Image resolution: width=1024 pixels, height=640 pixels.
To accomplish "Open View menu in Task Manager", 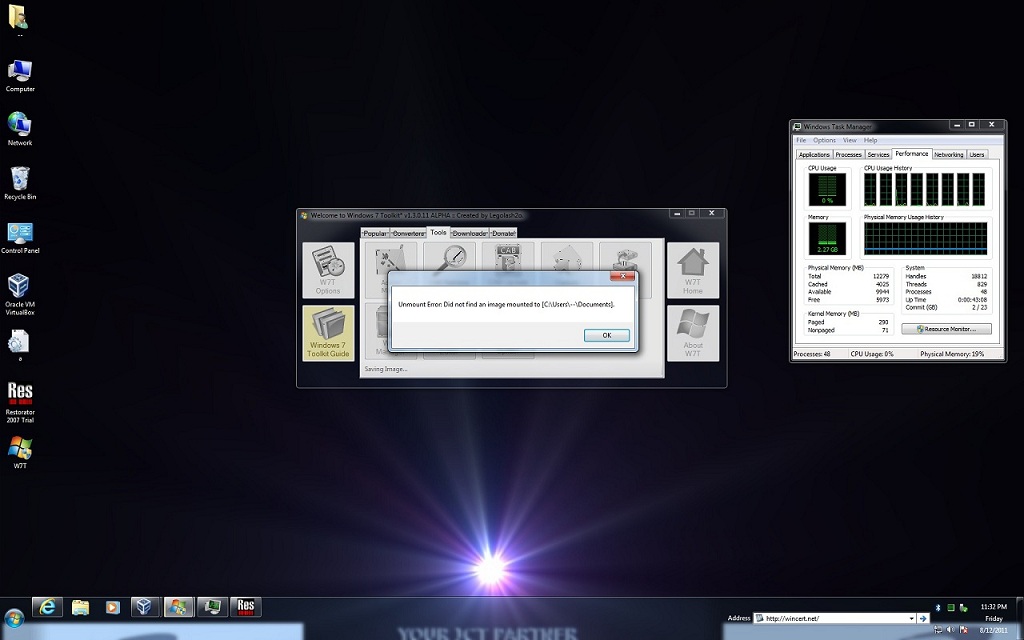I will tap(850, 140).
